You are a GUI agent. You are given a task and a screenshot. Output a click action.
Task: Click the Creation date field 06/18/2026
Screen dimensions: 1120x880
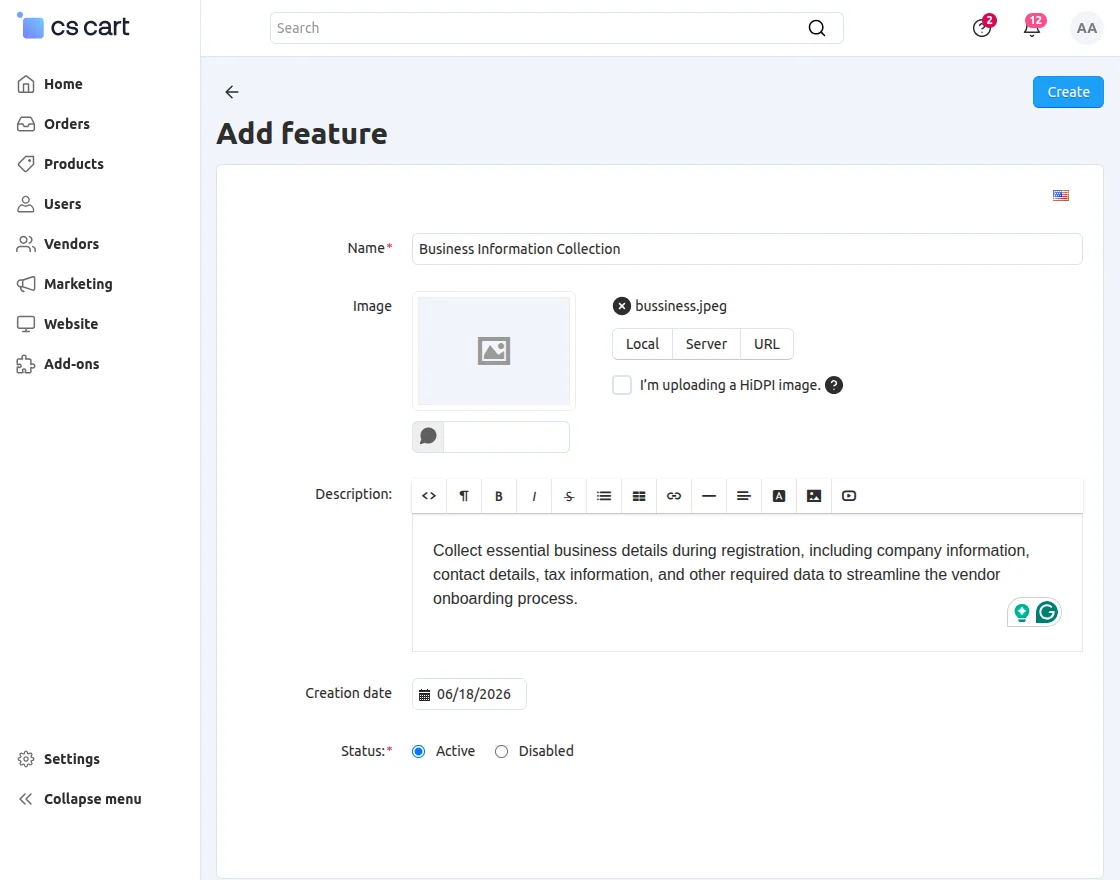point(469,694)
